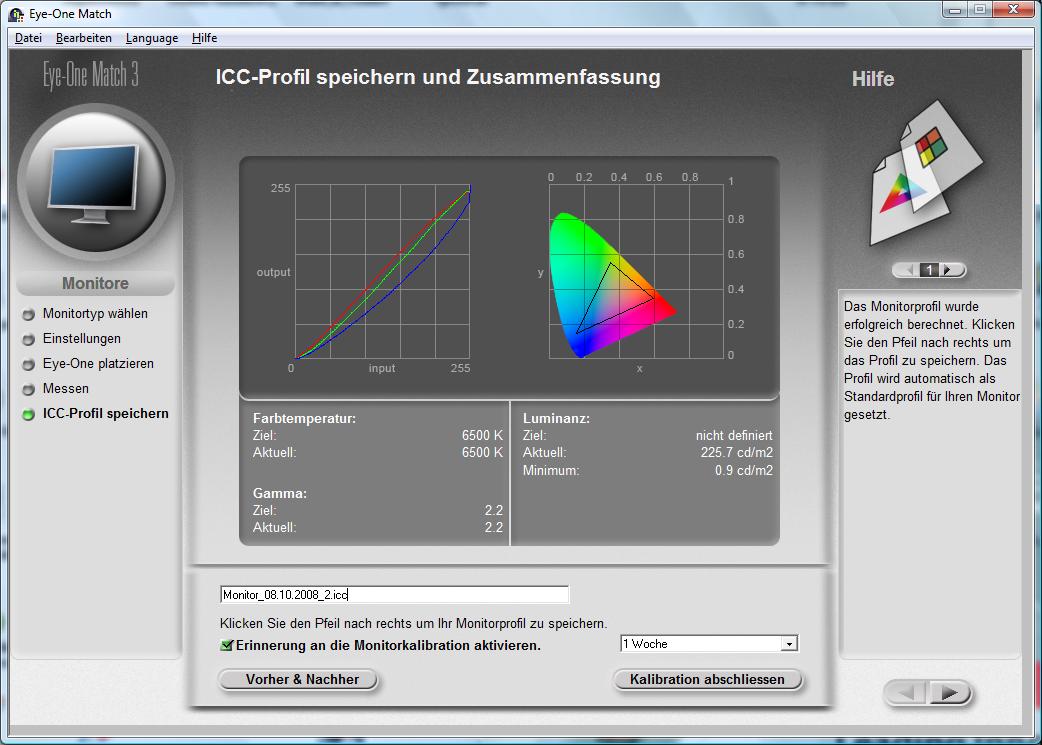1042x745 pixels.
Task: Click the forward arrow to save the profile
Action: pyautogui.click(x=950, y=693)
